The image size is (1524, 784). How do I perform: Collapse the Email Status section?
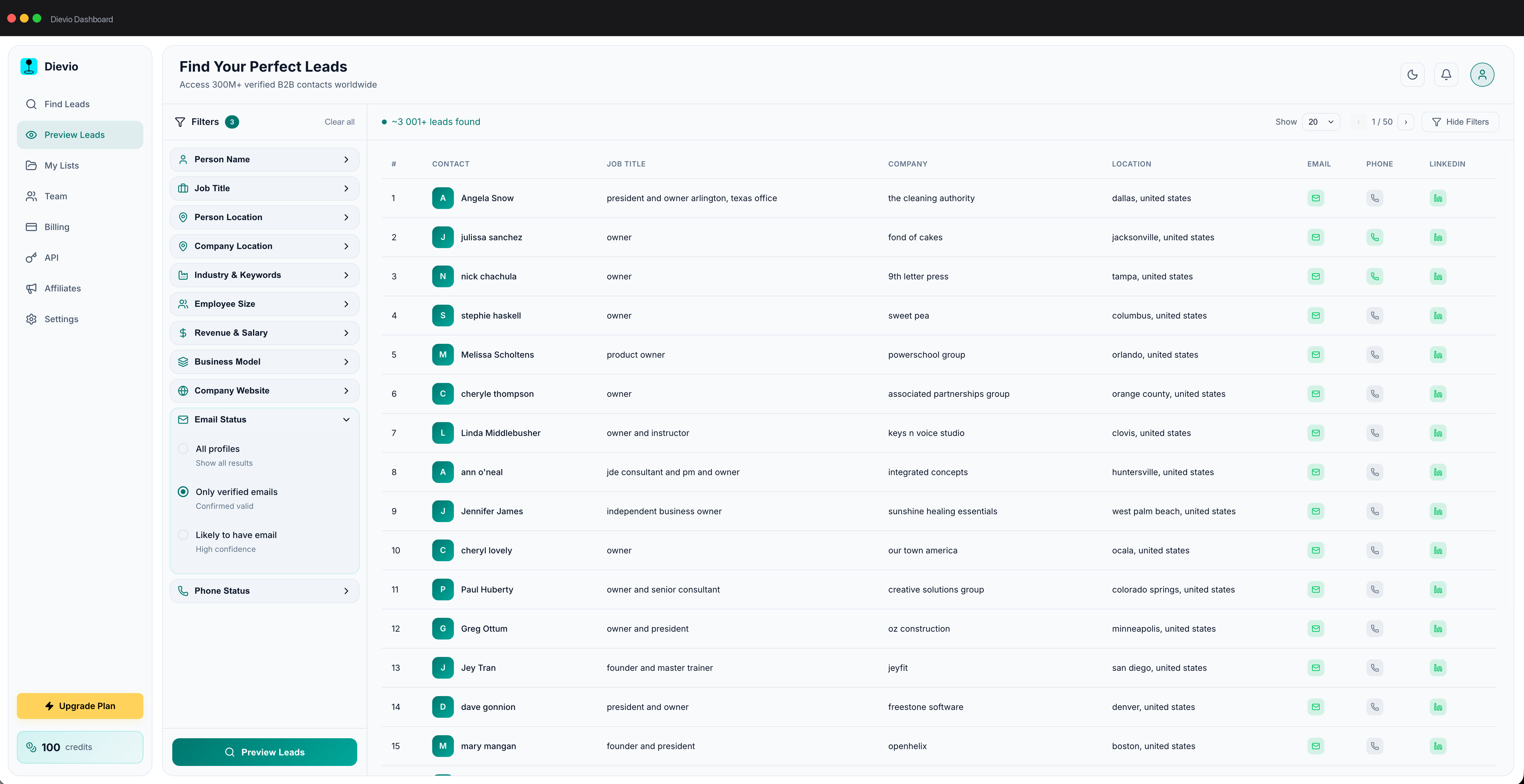click(346, 419)
